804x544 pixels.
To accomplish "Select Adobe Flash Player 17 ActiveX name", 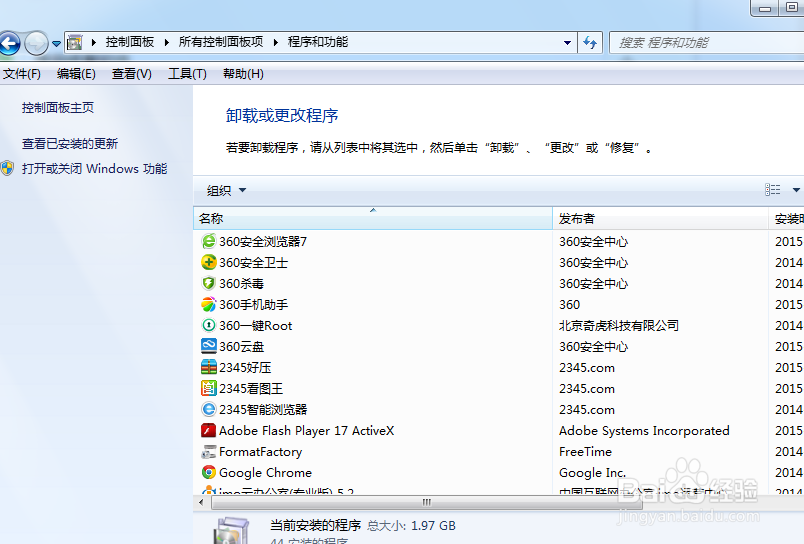I will [x=307, y=431].
